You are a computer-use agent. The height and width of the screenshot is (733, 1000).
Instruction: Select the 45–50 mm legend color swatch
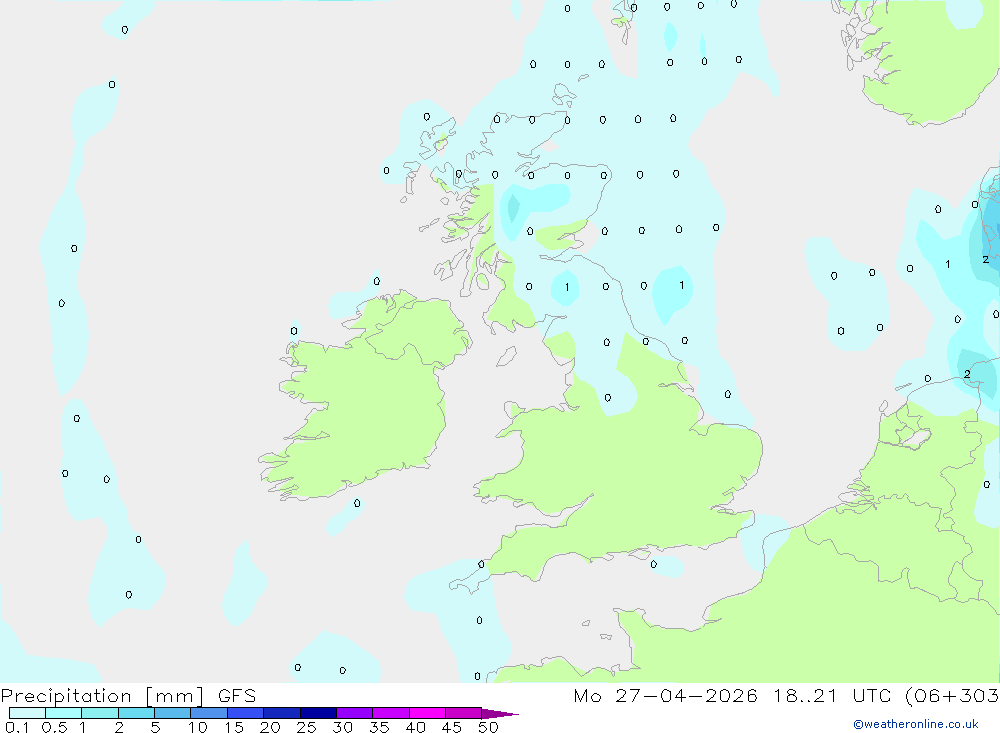[464, 713]
